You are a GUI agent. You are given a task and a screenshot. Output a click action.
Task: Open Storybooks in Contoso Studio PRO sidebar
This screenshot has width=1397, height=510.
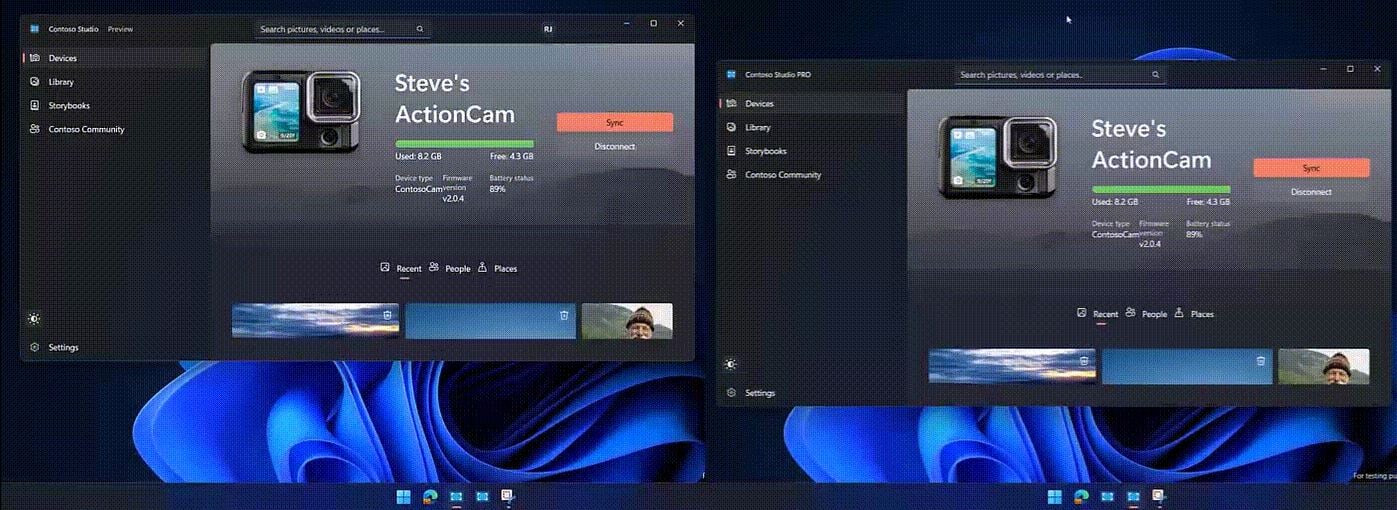pyautogui.click(x=765, y=151)
